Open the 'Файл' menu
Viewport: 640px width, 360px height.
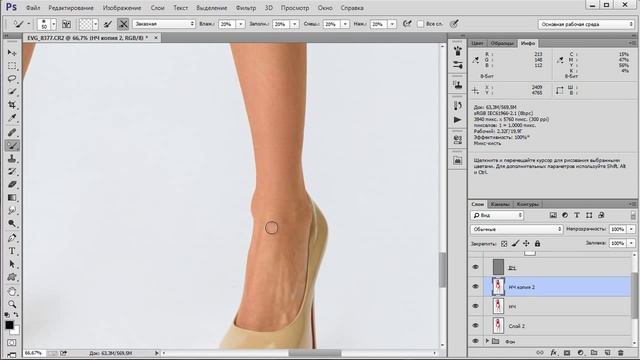point(33,8)
